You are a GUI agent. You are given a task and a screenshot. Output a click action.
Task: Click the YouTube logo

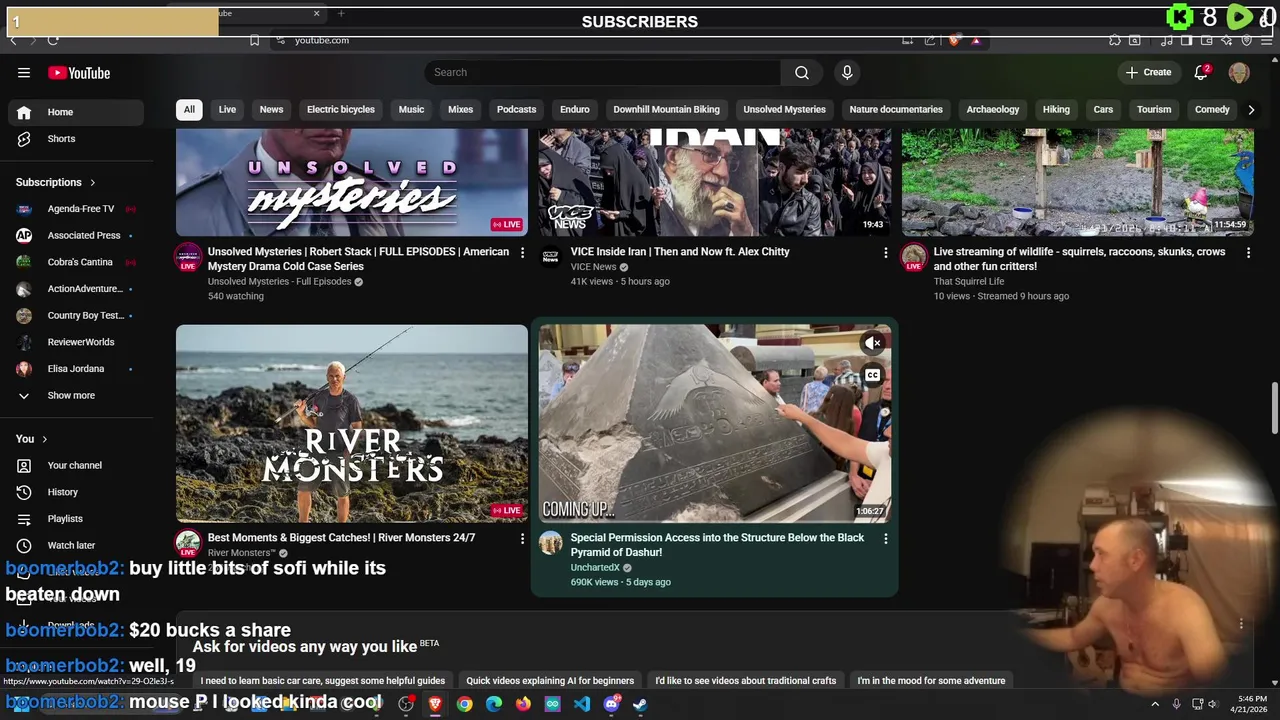point(79,73)
